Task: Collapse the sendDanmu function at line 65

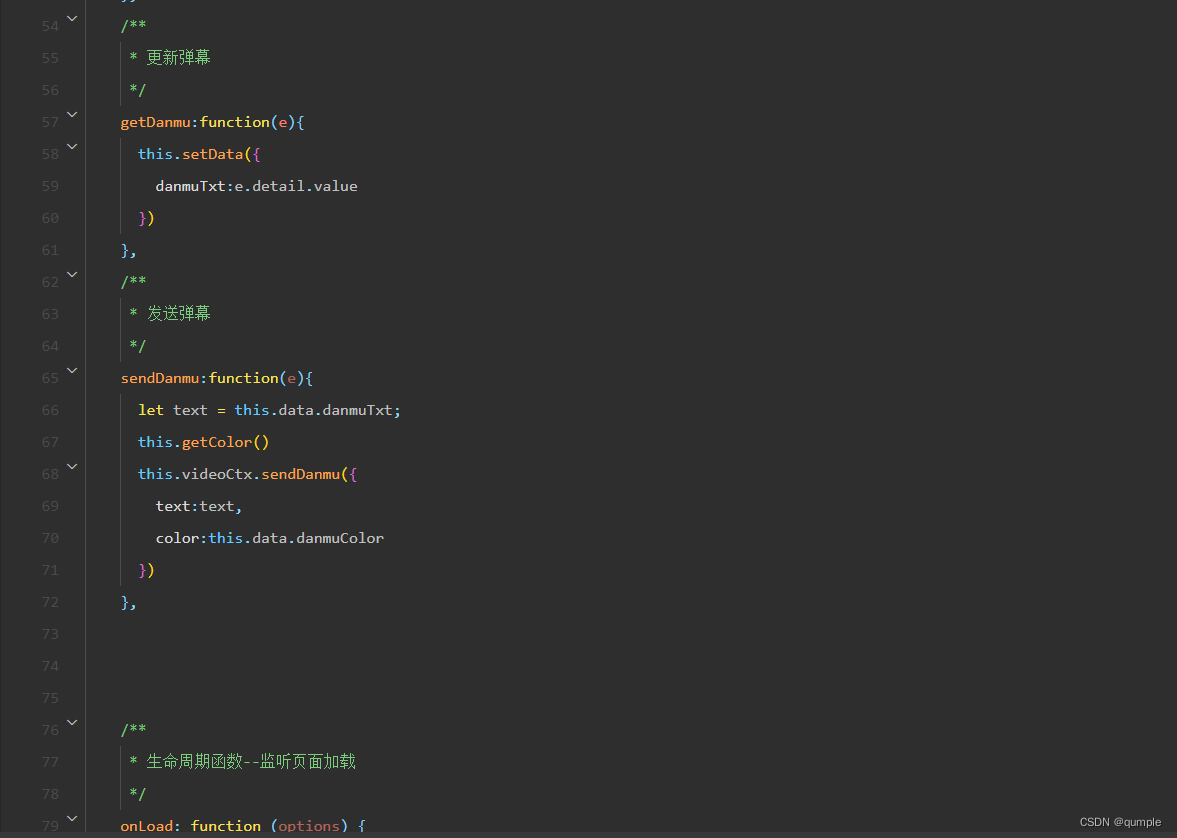Action: 72,370
